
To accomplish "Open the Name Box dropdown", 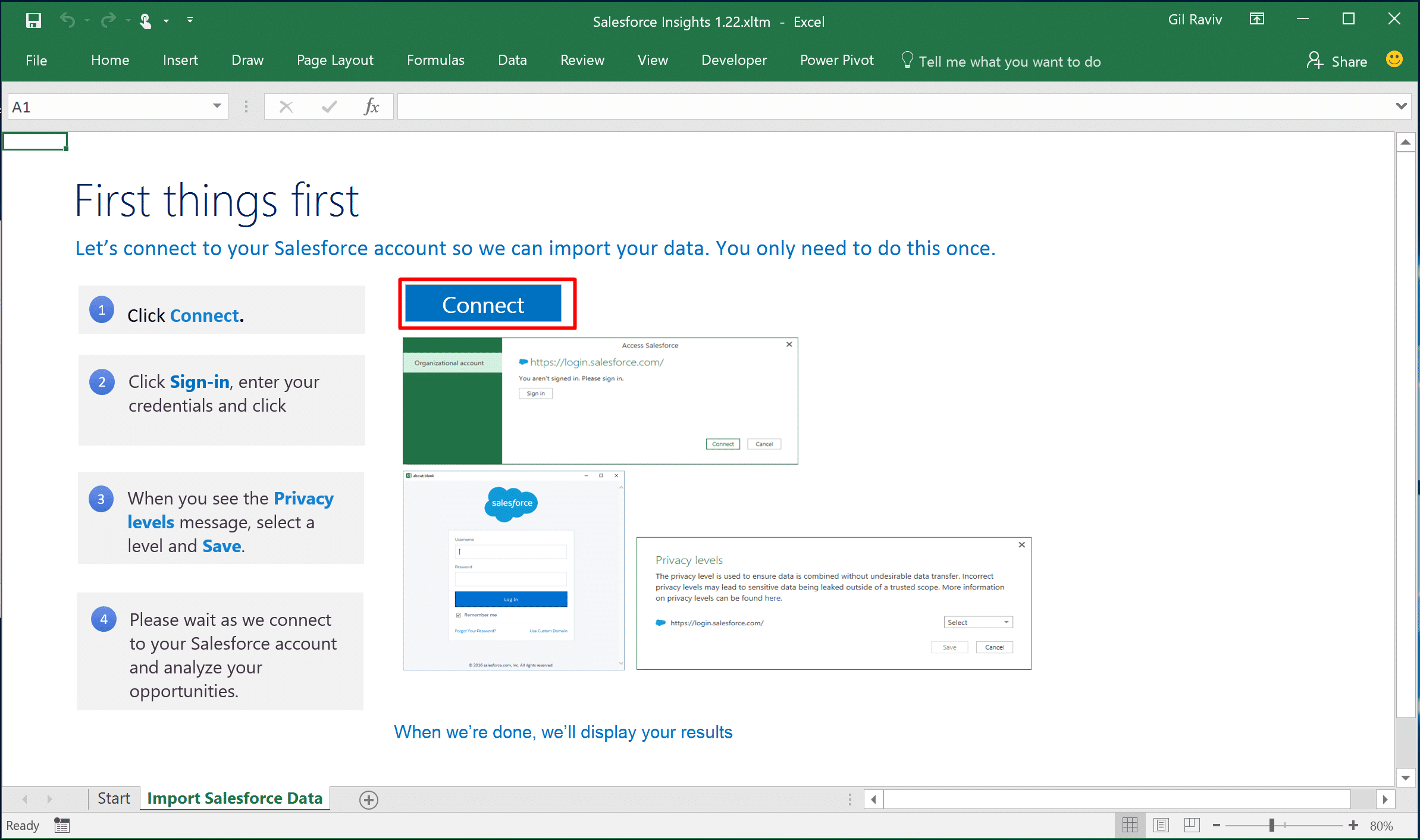I will tap(217, 106).
